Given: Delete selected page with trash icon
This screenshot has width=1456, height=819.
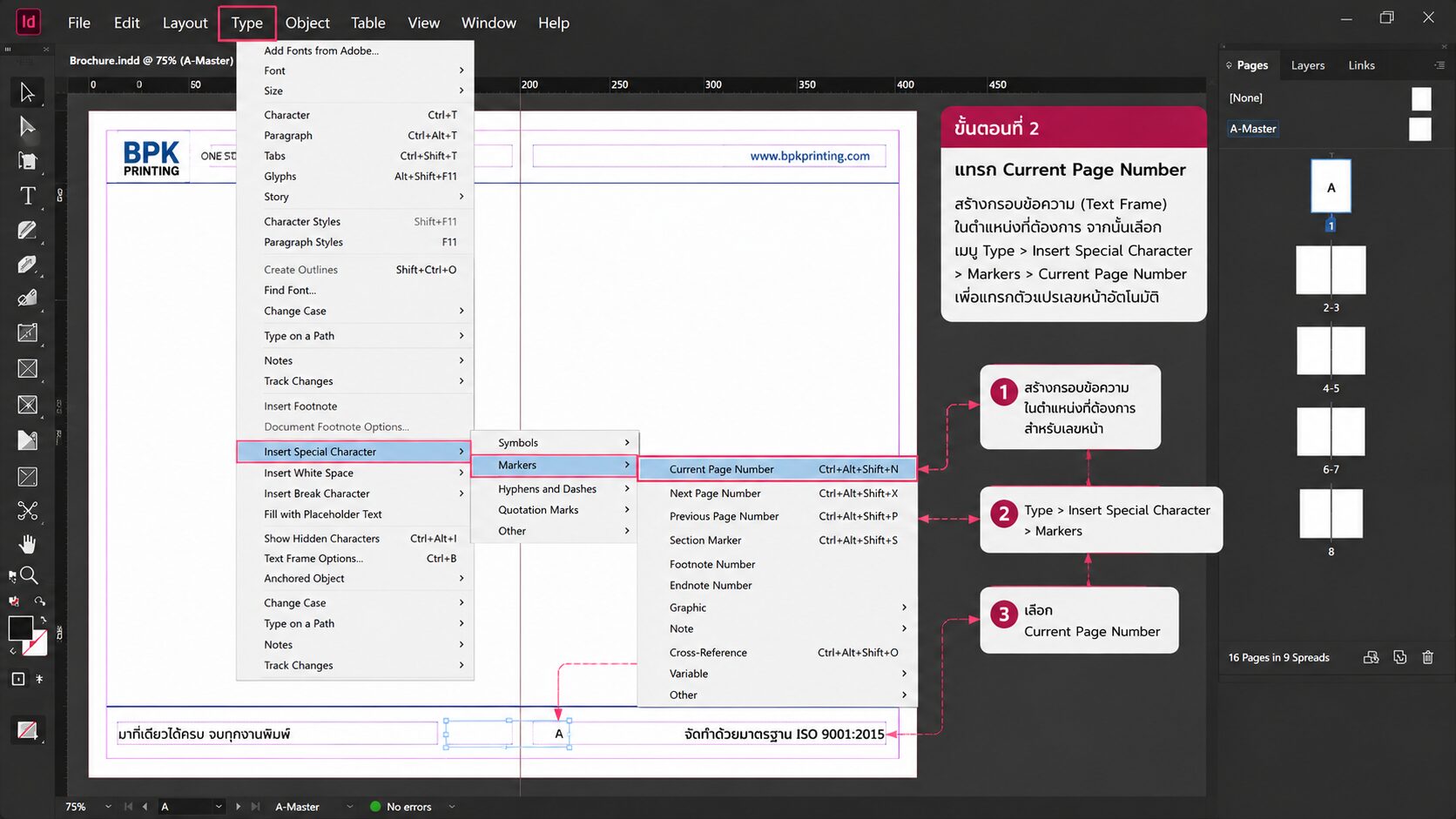Looking at the screenshot, I should coord(1427,657).
